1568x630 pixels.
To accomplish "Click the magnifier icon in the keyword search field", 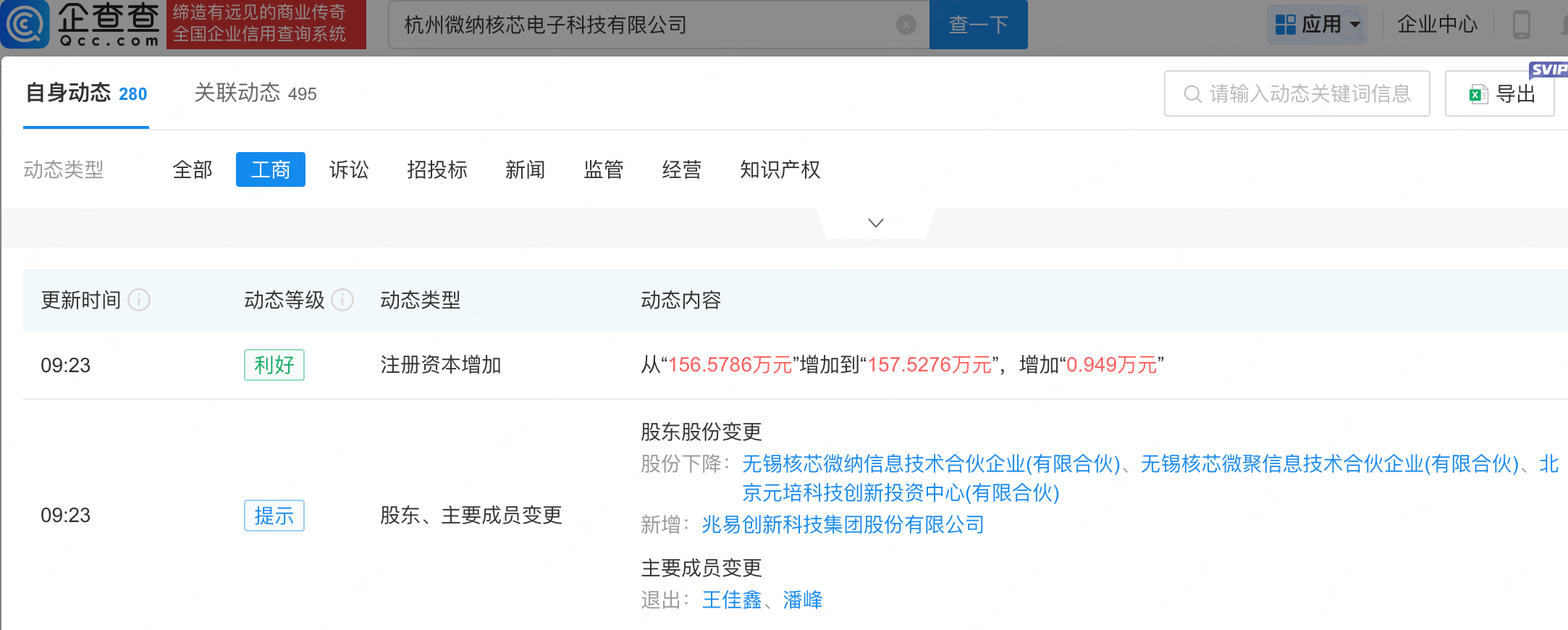I will (1192, 94).
